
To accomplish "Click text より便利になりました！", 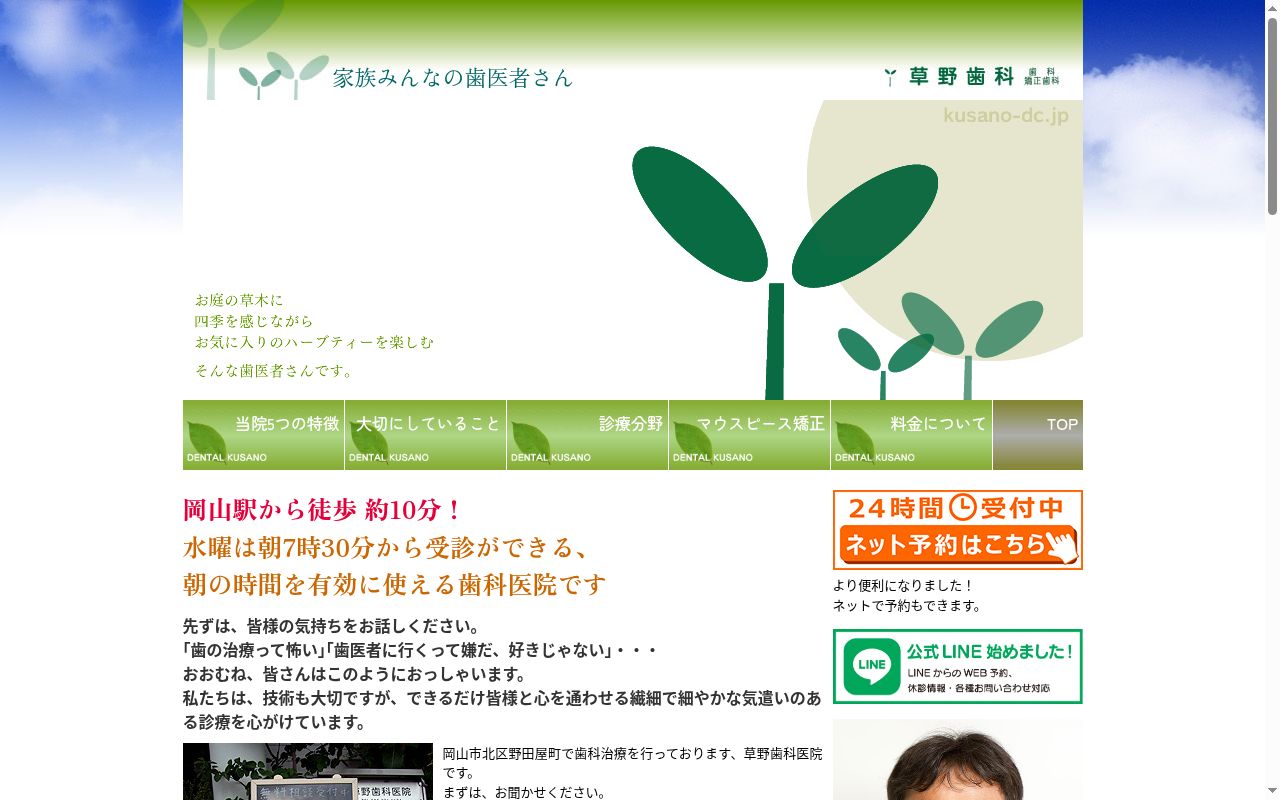I will (x=903, y=586).
